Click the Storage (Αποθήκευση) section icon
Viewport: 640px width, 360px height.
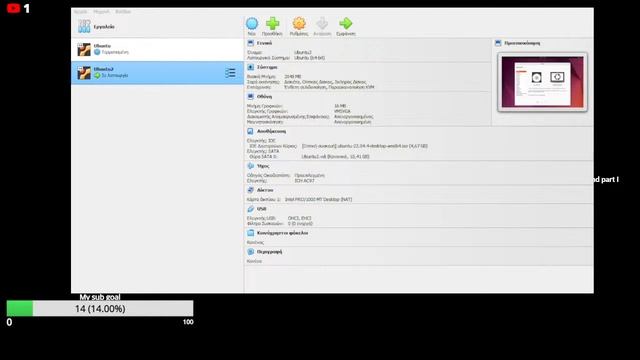tap(251, 131)
